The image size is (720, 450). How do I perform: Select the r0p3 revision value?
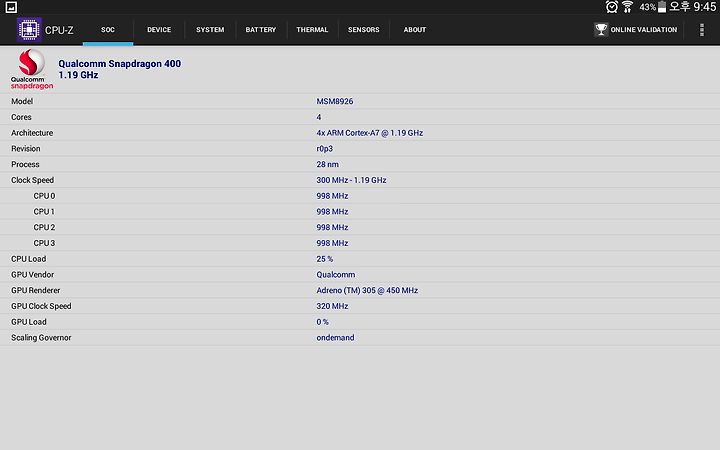coord(325,149)
